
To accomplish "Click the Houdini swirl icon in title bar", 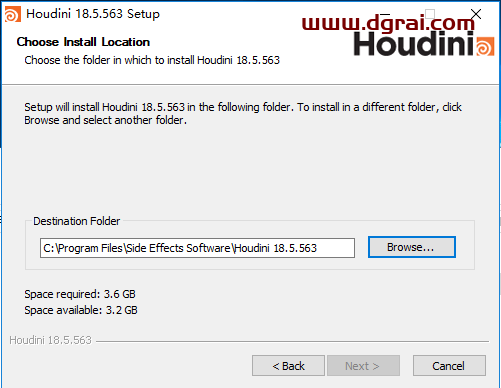I will click(x=13, y=14).
